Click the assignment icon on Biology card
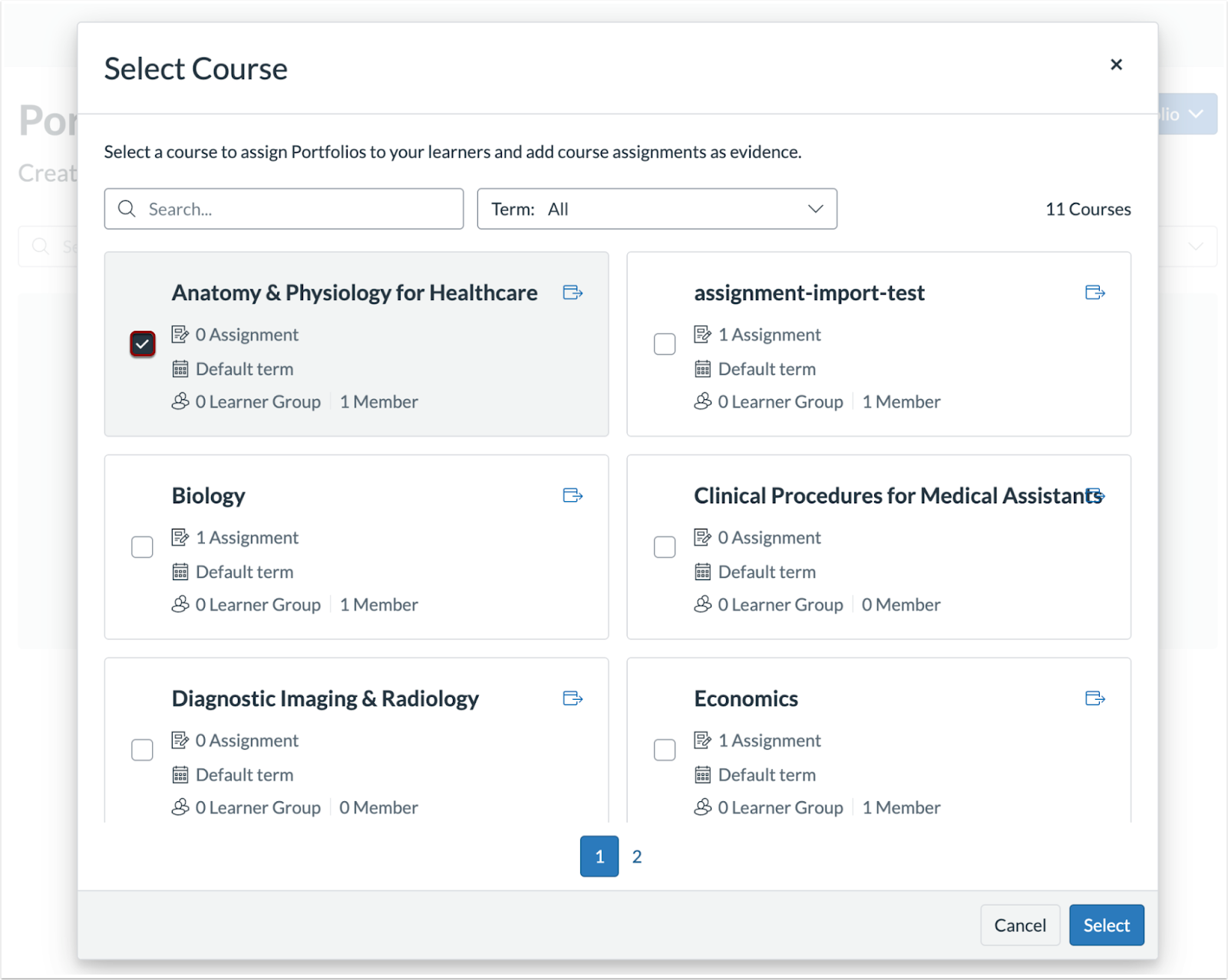 tap(181, 536)
